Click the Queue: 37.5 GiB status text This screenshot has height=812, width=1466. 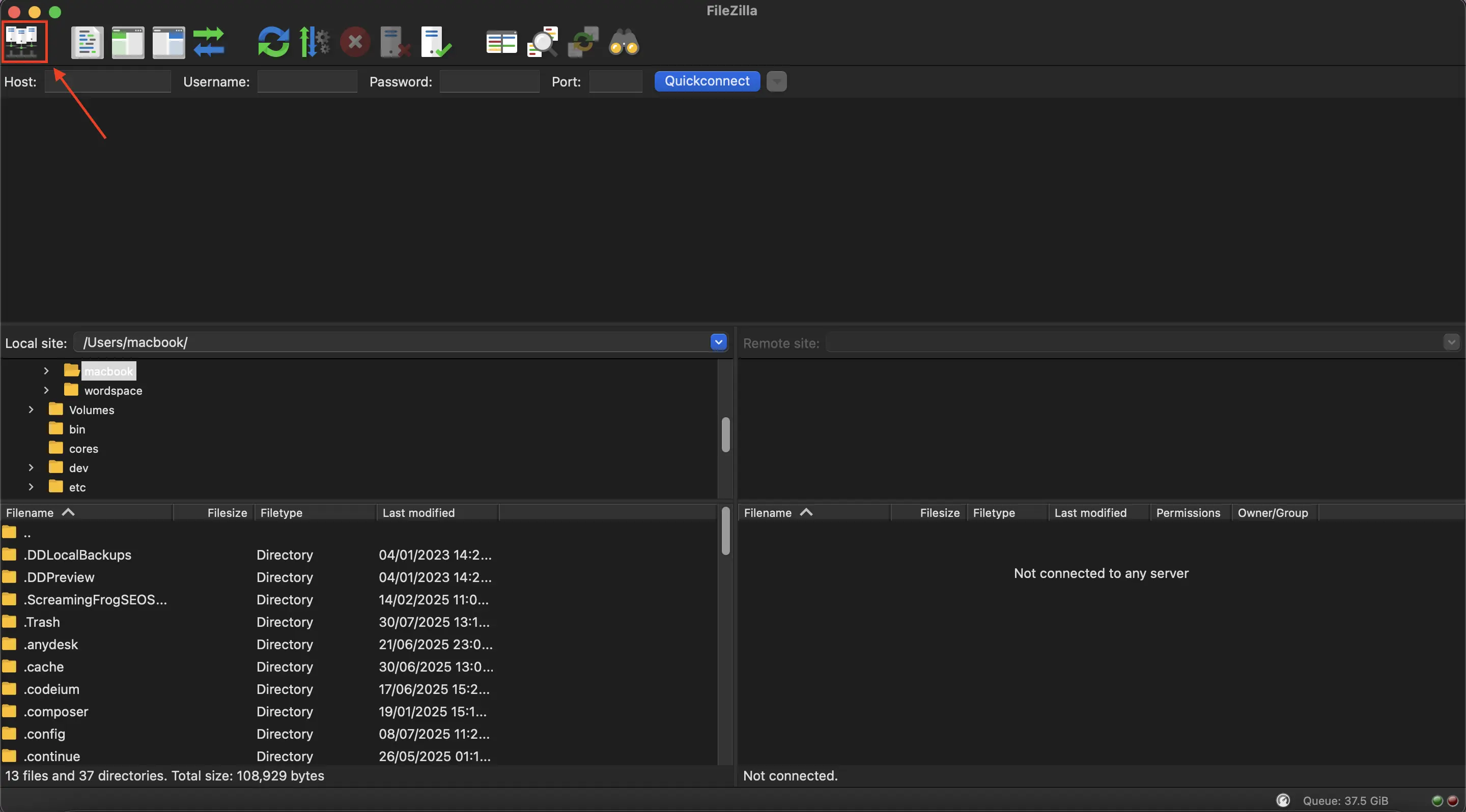1345,800
